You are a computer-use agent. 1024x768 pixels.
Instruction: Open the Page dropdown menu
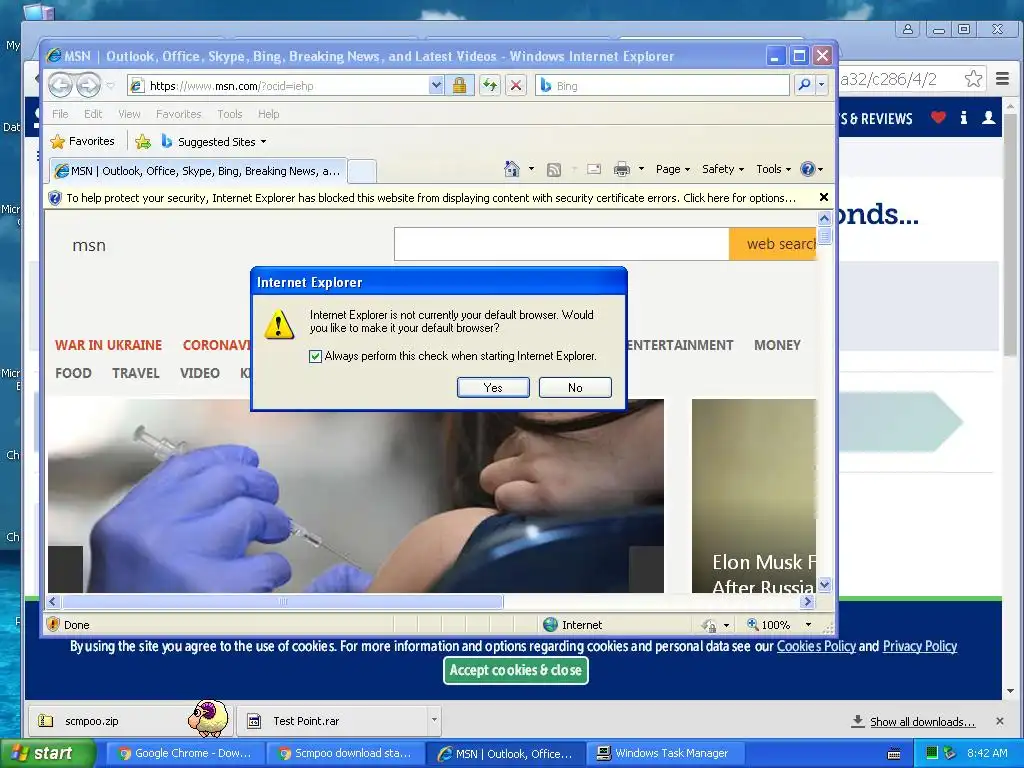[x=673, y=169]
